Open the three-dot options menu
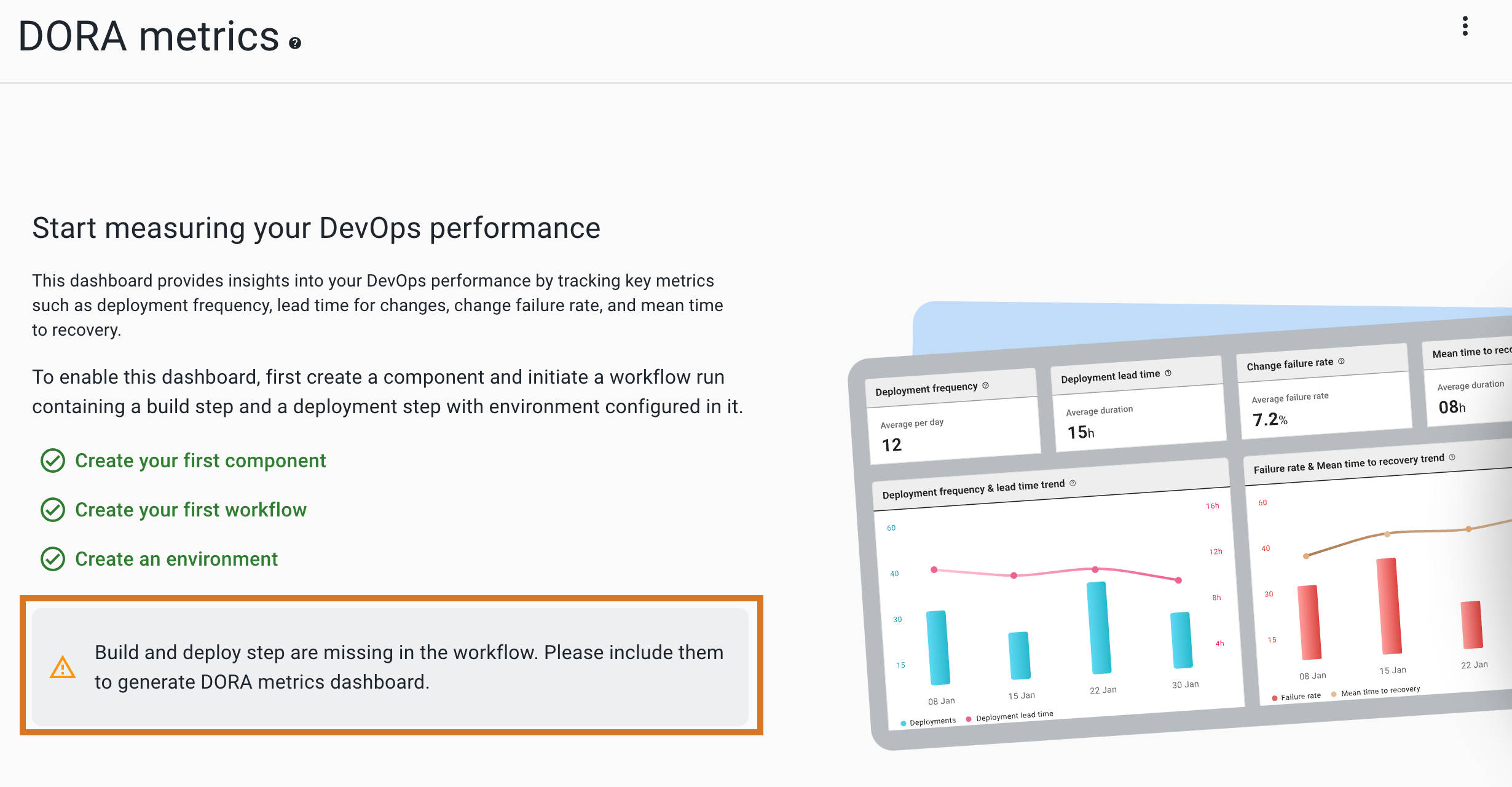 point(1466,27)
